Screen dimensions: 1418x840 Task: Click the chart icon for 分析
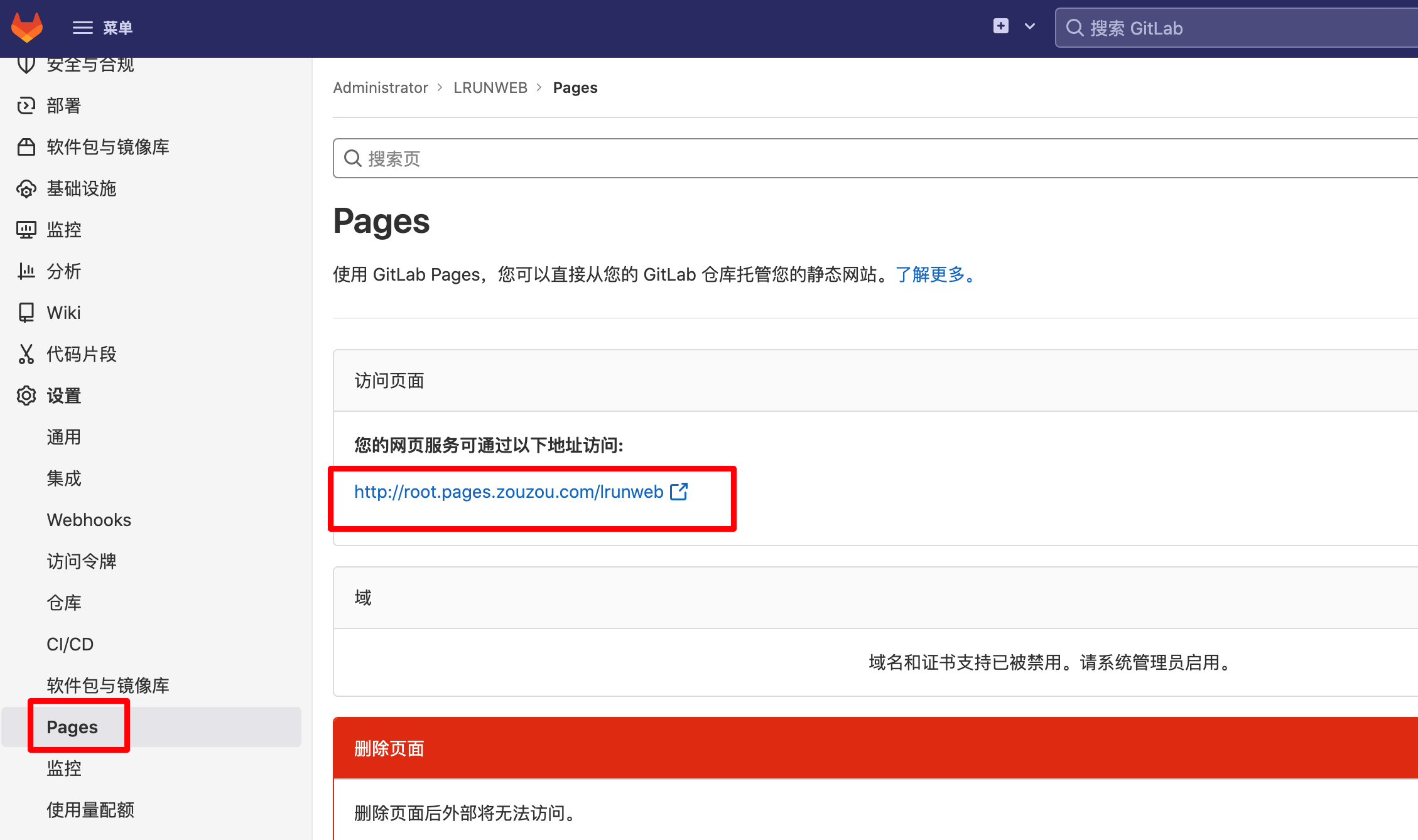click(26, 271)
